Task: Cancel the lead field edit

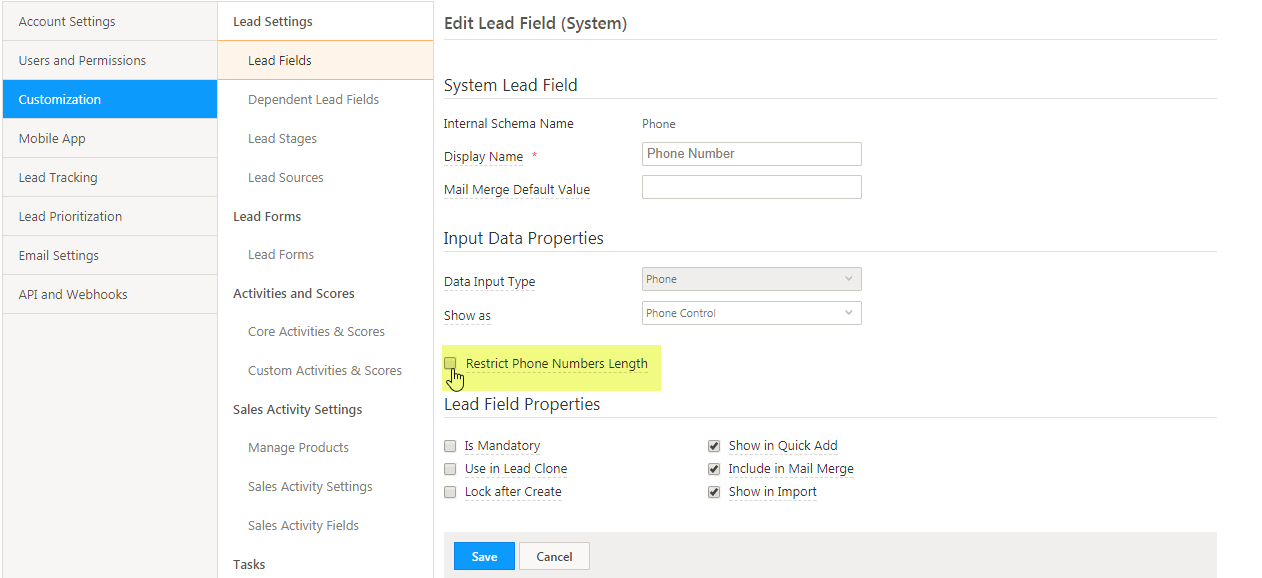Action: tap(554, 556)
